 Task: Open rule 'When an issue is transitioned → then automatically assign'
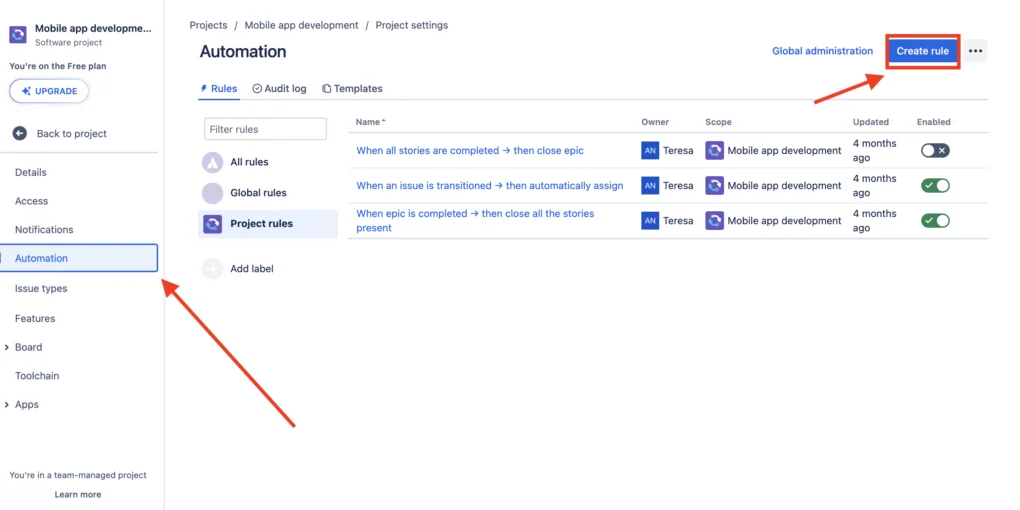490,185
